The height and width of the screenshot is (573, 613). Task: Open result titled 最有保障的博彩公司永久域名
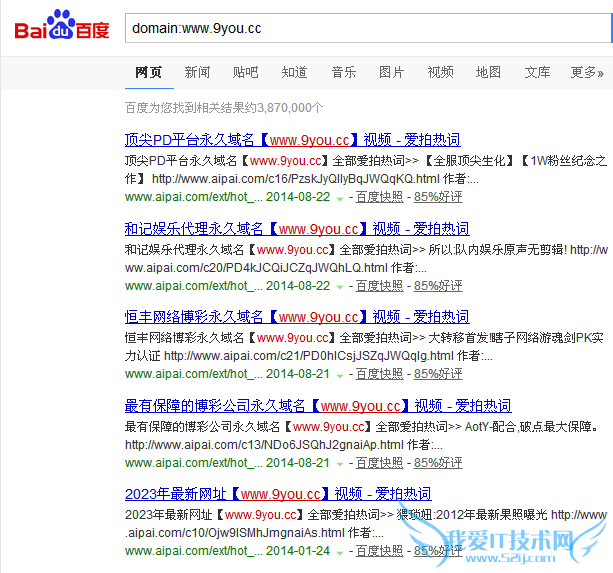pos(318,406)
